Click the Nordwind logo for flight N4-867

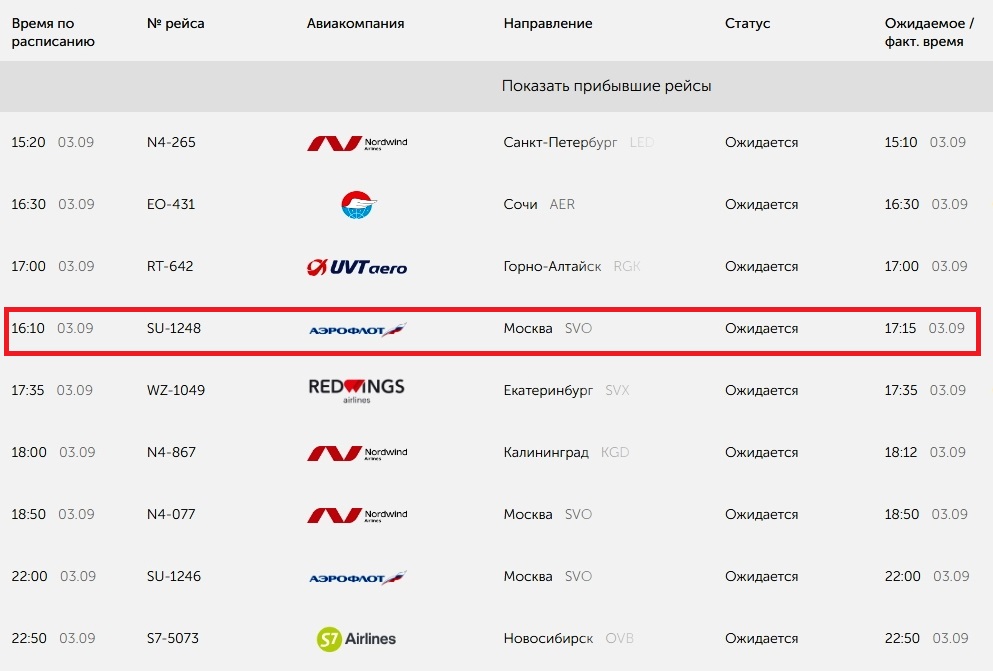(x=357, y=453)
